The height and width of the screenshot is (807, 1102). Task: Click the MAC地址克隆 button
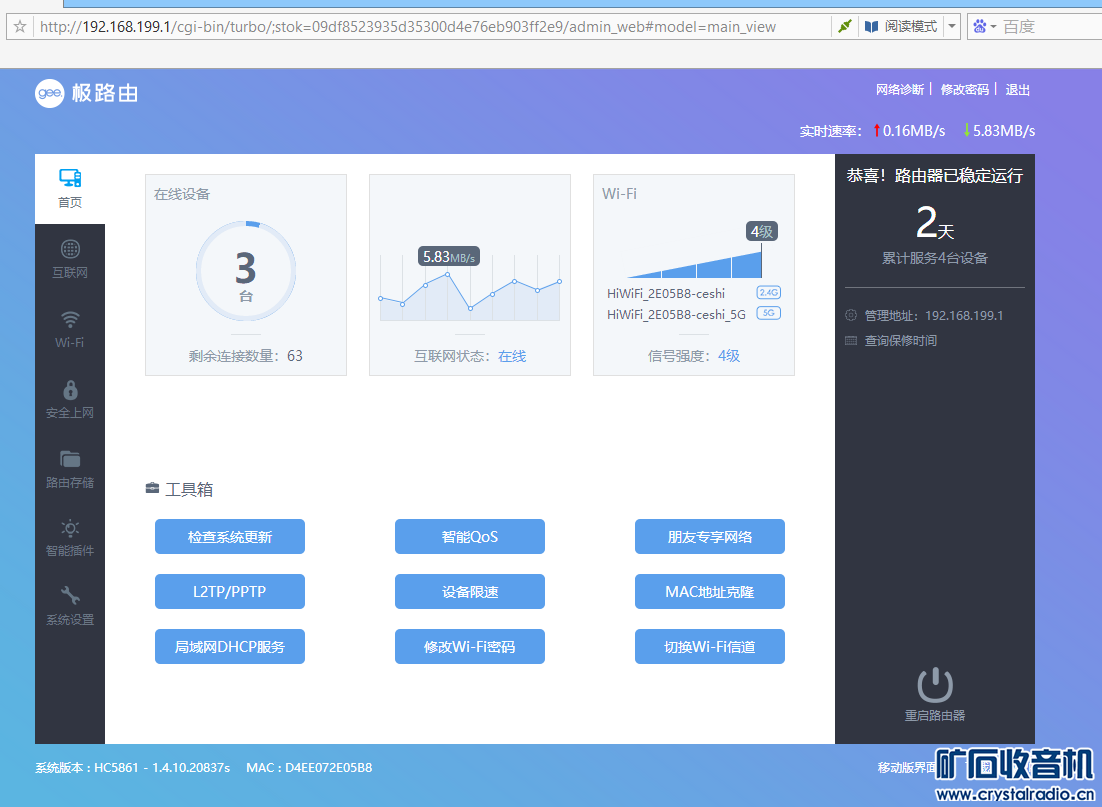point(710,592)
